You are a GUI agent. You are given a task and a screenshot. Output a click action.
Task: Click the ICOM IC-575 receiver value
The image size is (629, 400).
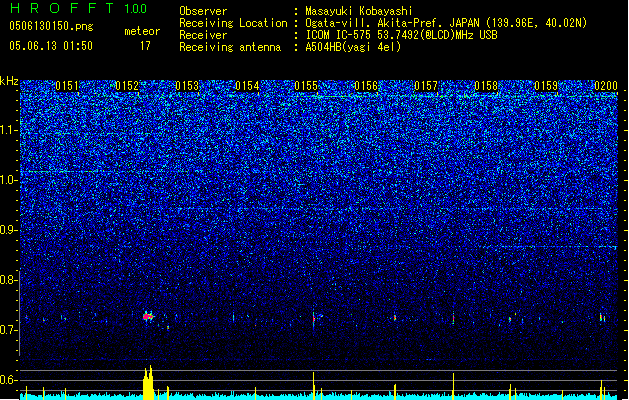point(401,35)
